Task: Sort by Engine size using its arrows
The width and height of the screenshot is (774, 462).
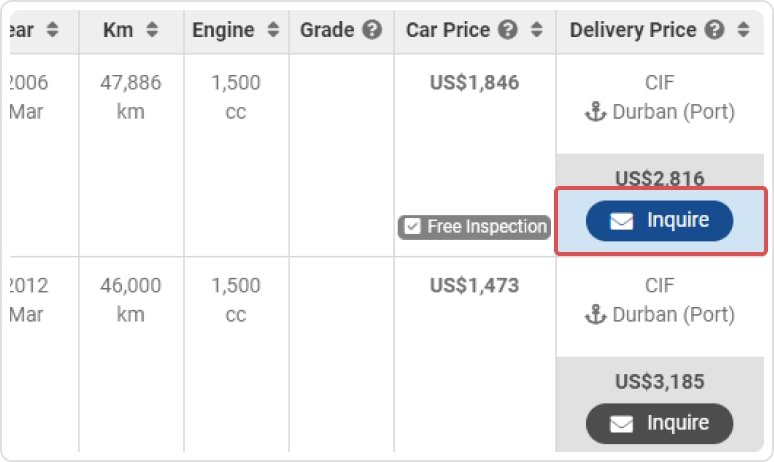Action: (x=274, y=31)
